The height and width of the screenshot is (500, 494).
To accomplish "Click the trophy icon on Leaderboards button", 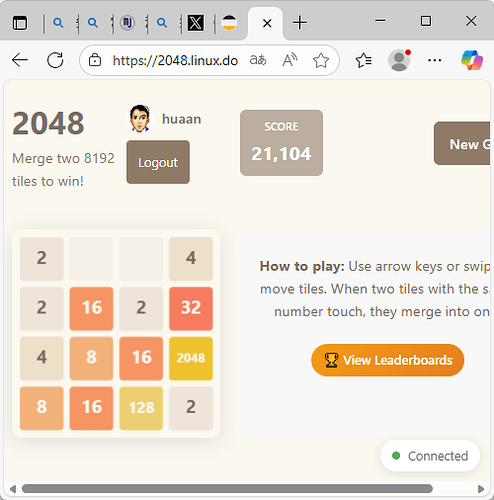I will coord(331,360).
